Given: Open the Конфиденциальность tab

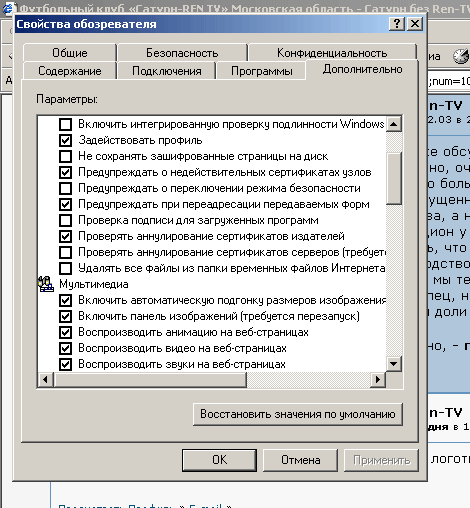Looking at the screenshot, I should [x=332, y=53].
